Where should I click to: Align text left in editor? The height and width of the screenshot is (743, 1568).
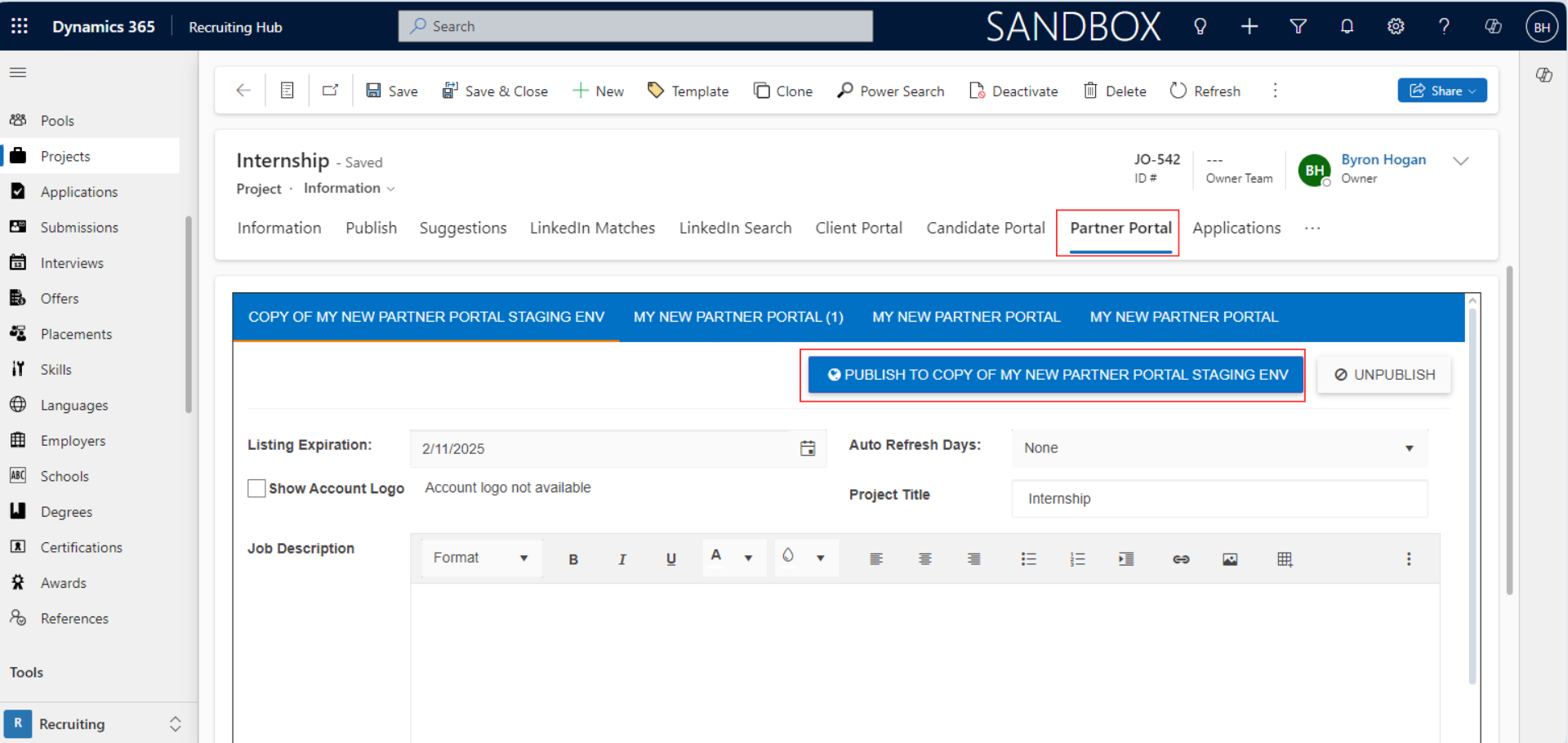click(x=876, y=559)
